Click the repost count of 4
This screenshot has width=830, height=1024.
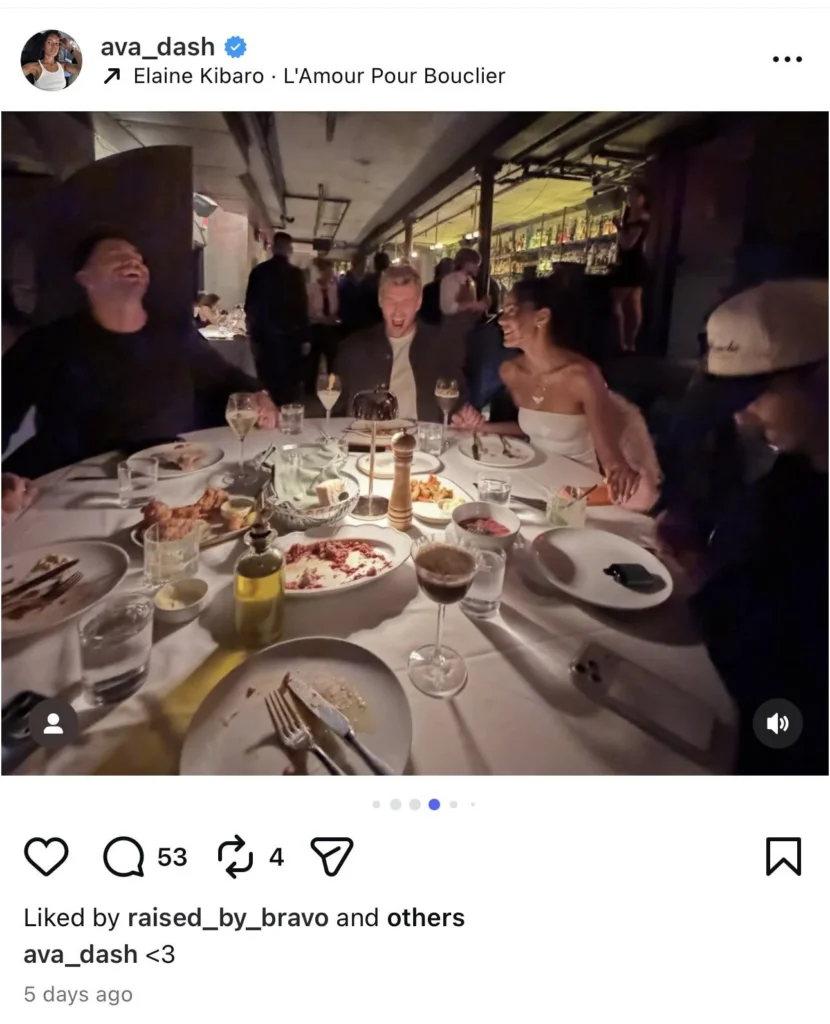point(276,857)
